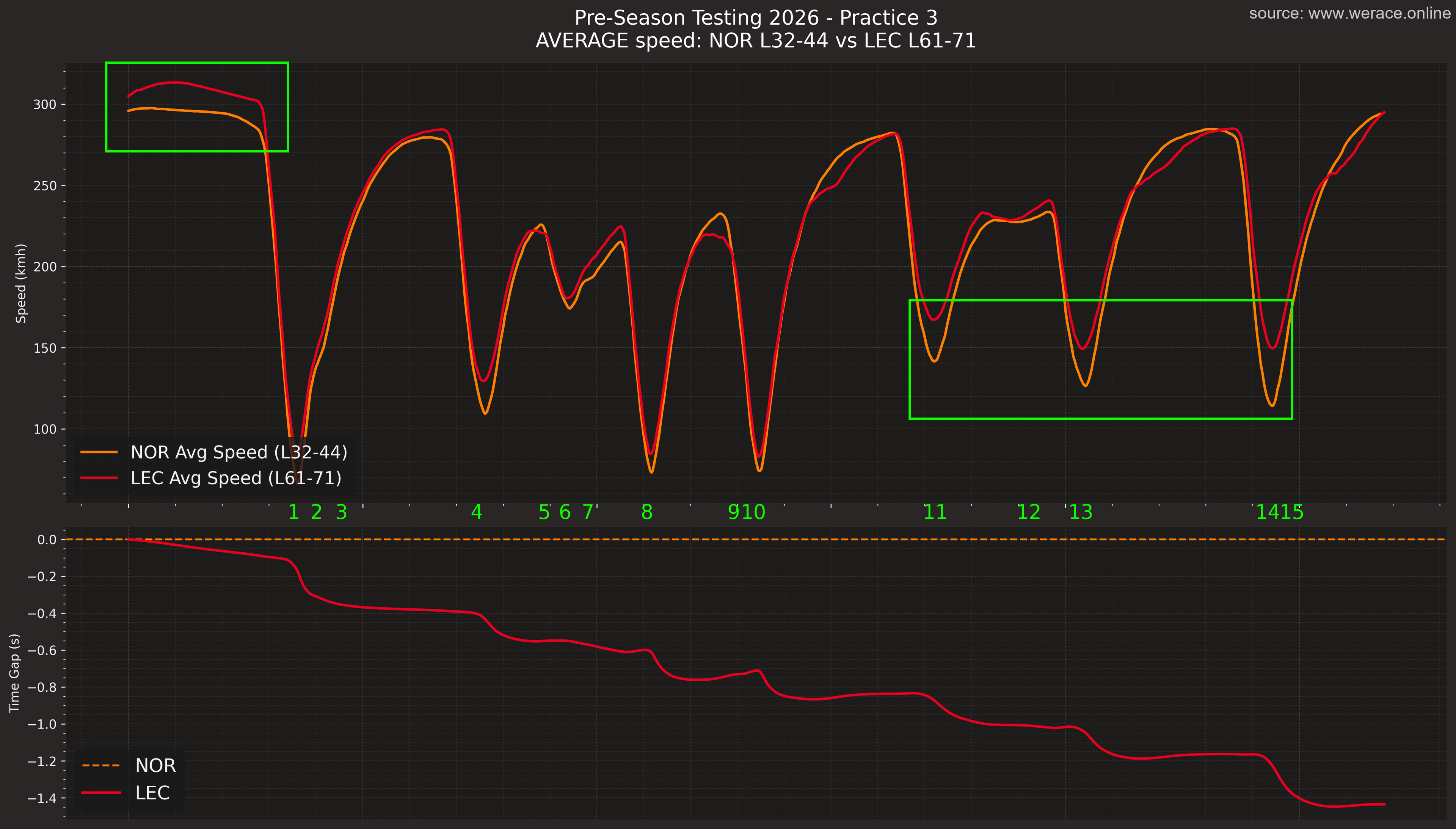Click the 0.0 time gap tick label
1456x829 pixels.
(47, 540)
